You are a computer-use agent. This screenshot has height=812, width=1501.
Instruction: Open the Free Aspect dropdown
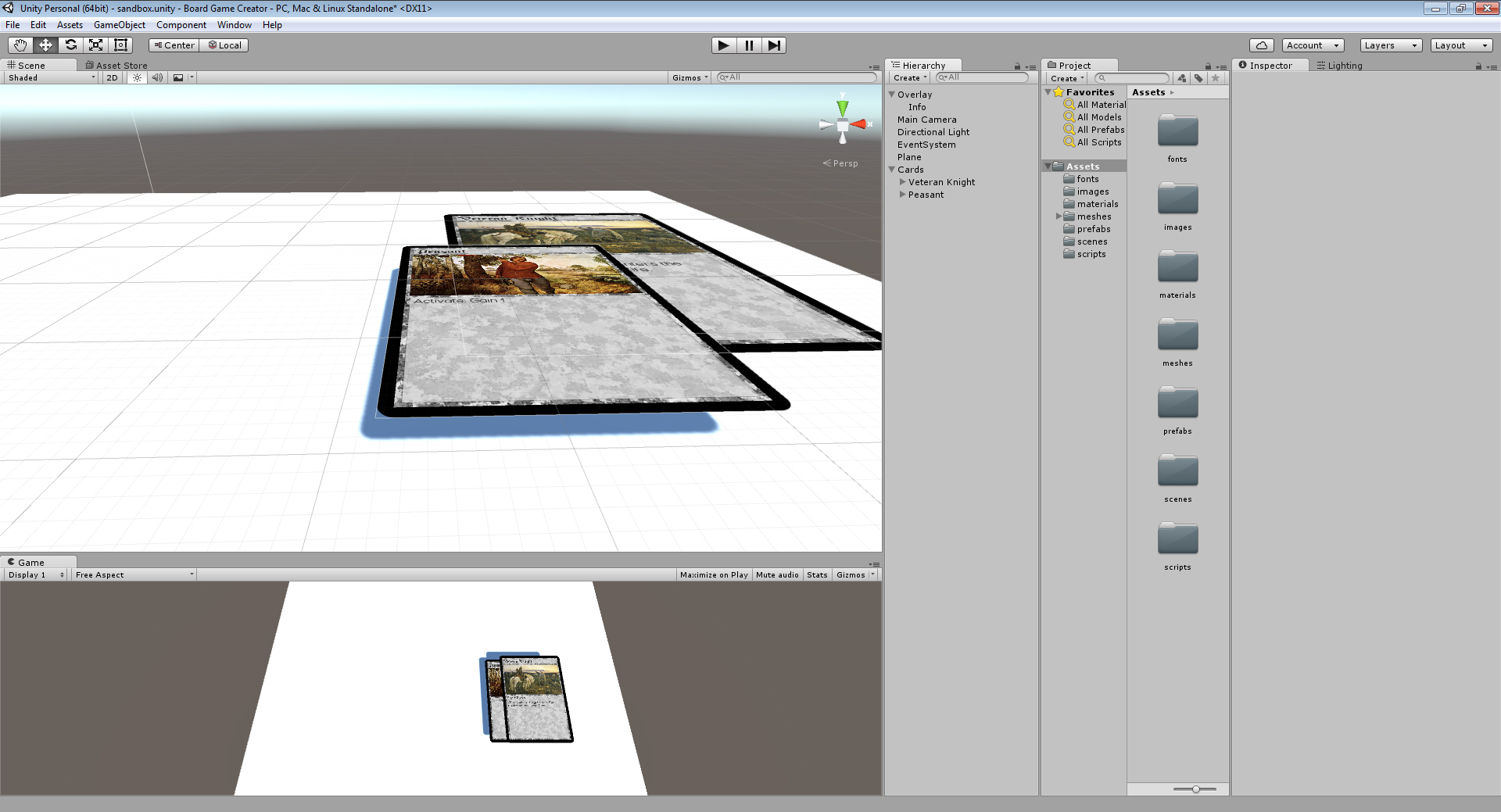click(134, 574)
